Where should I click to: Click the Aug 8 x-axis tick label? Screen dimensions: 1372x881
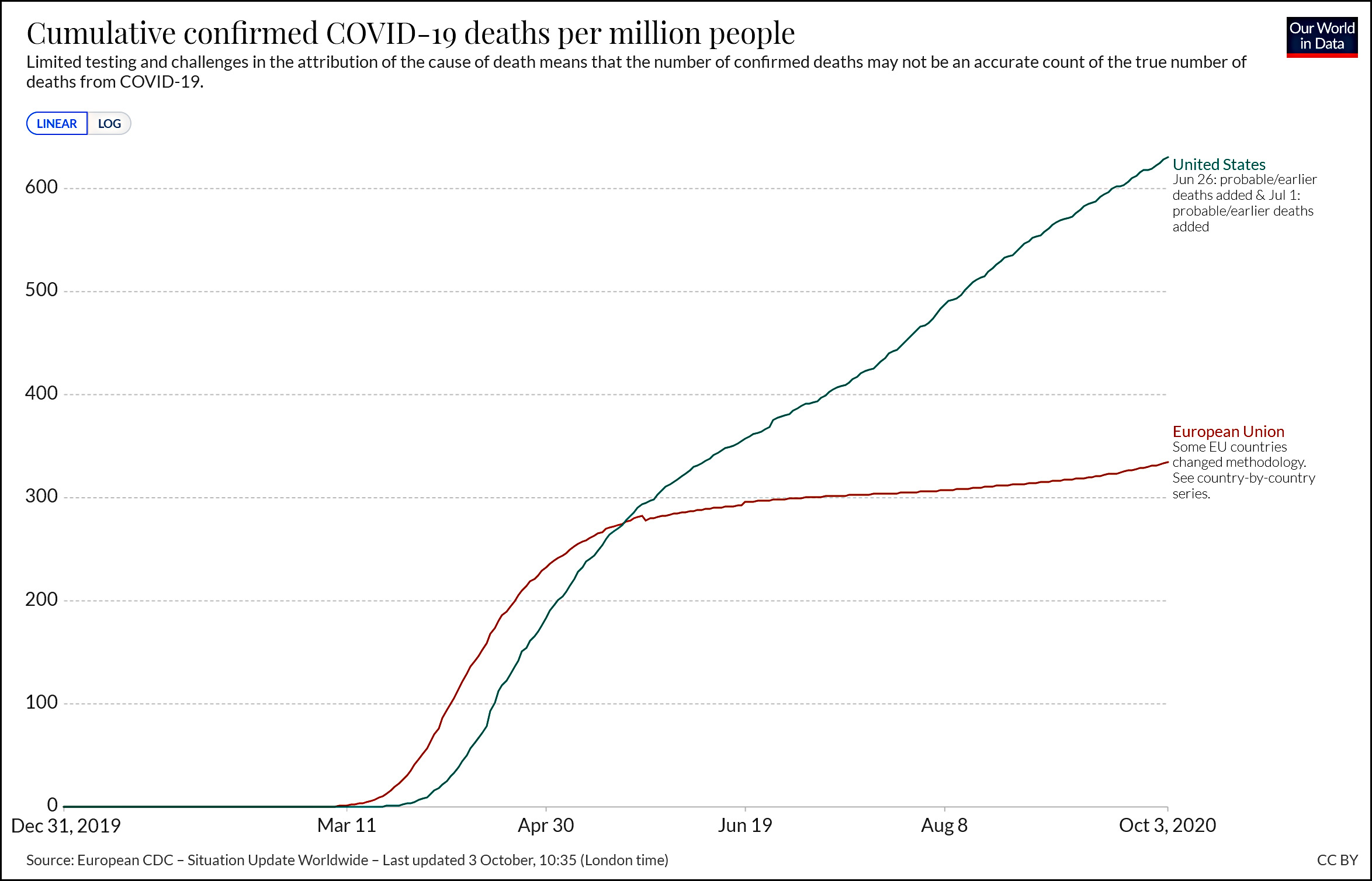pyautogui.click(x=944, y=825)
